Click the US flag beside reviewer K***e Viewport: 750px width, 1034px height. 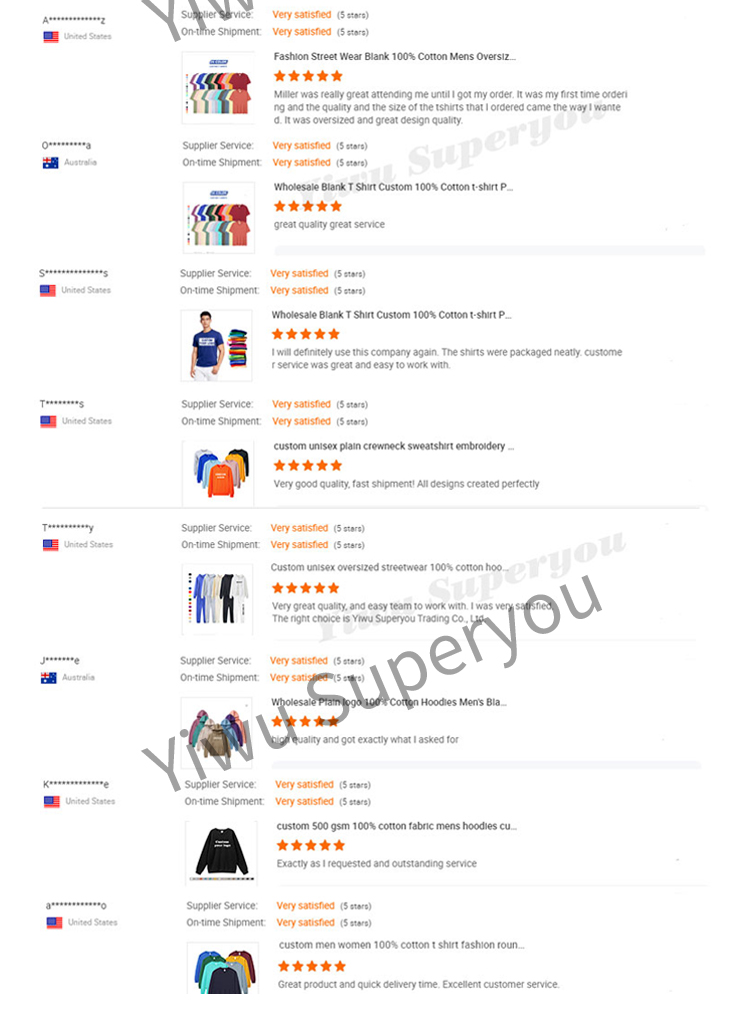pos(51,802)
